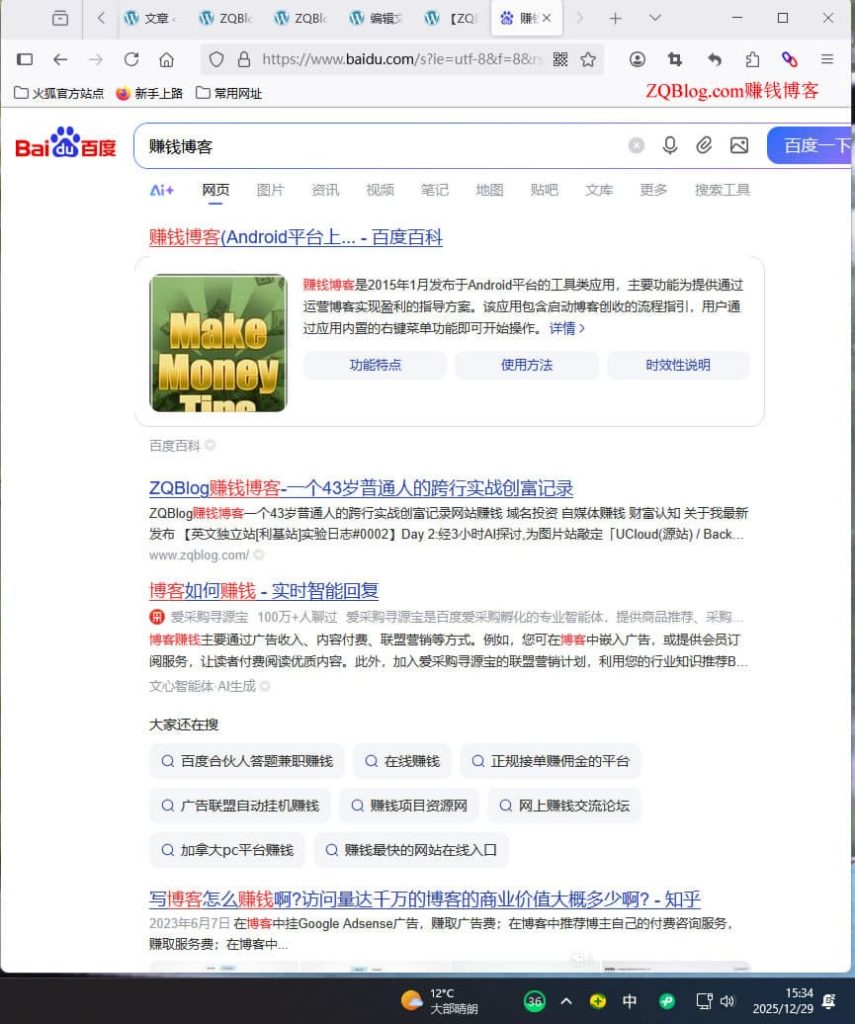Screen dimensions: 855x1024
Task: Close the active Baidu tab
Action: (x=547, y=18)
